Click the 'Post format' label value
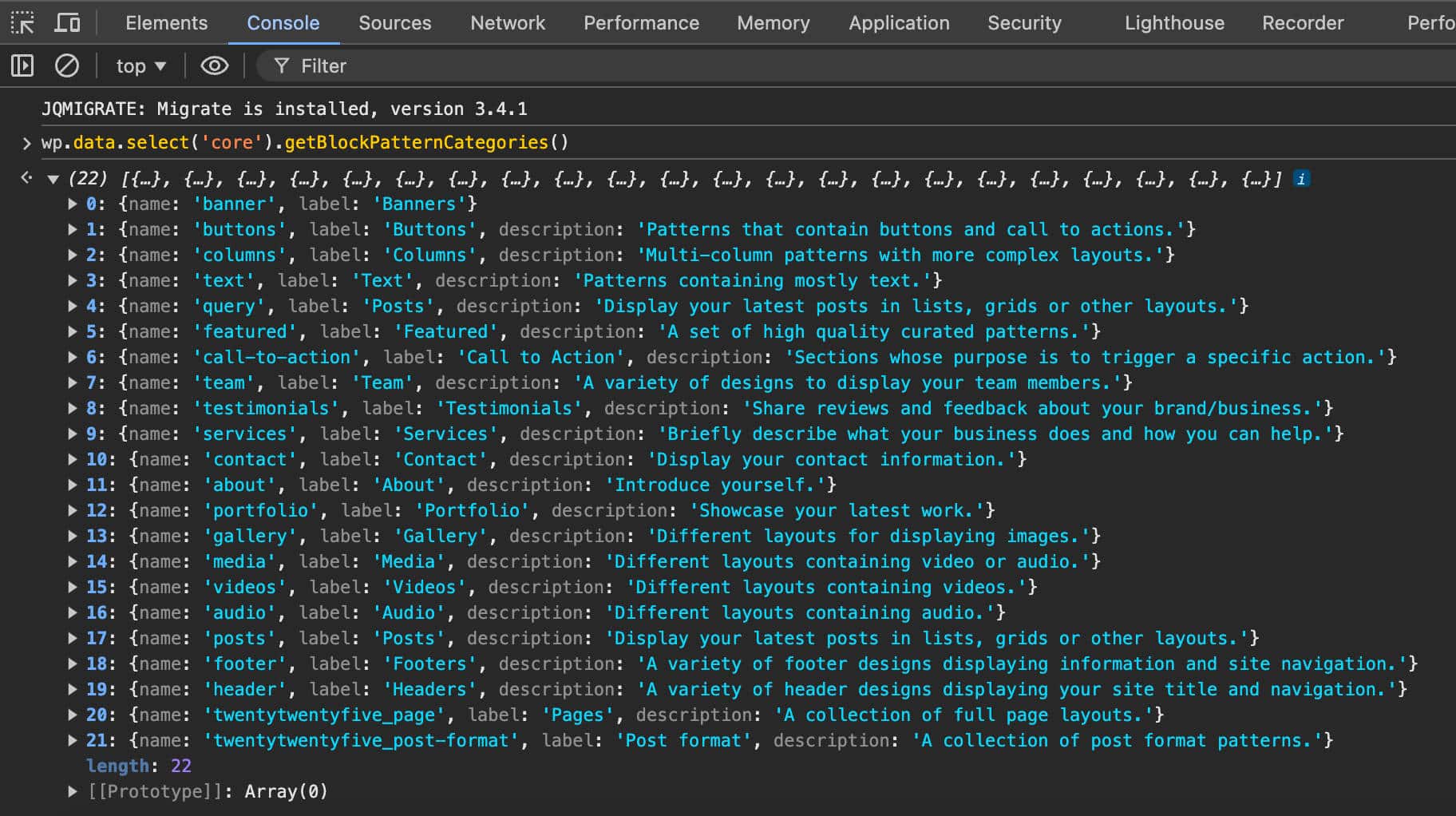Screen dimensions: 1456x816 [x=683, y=740]
